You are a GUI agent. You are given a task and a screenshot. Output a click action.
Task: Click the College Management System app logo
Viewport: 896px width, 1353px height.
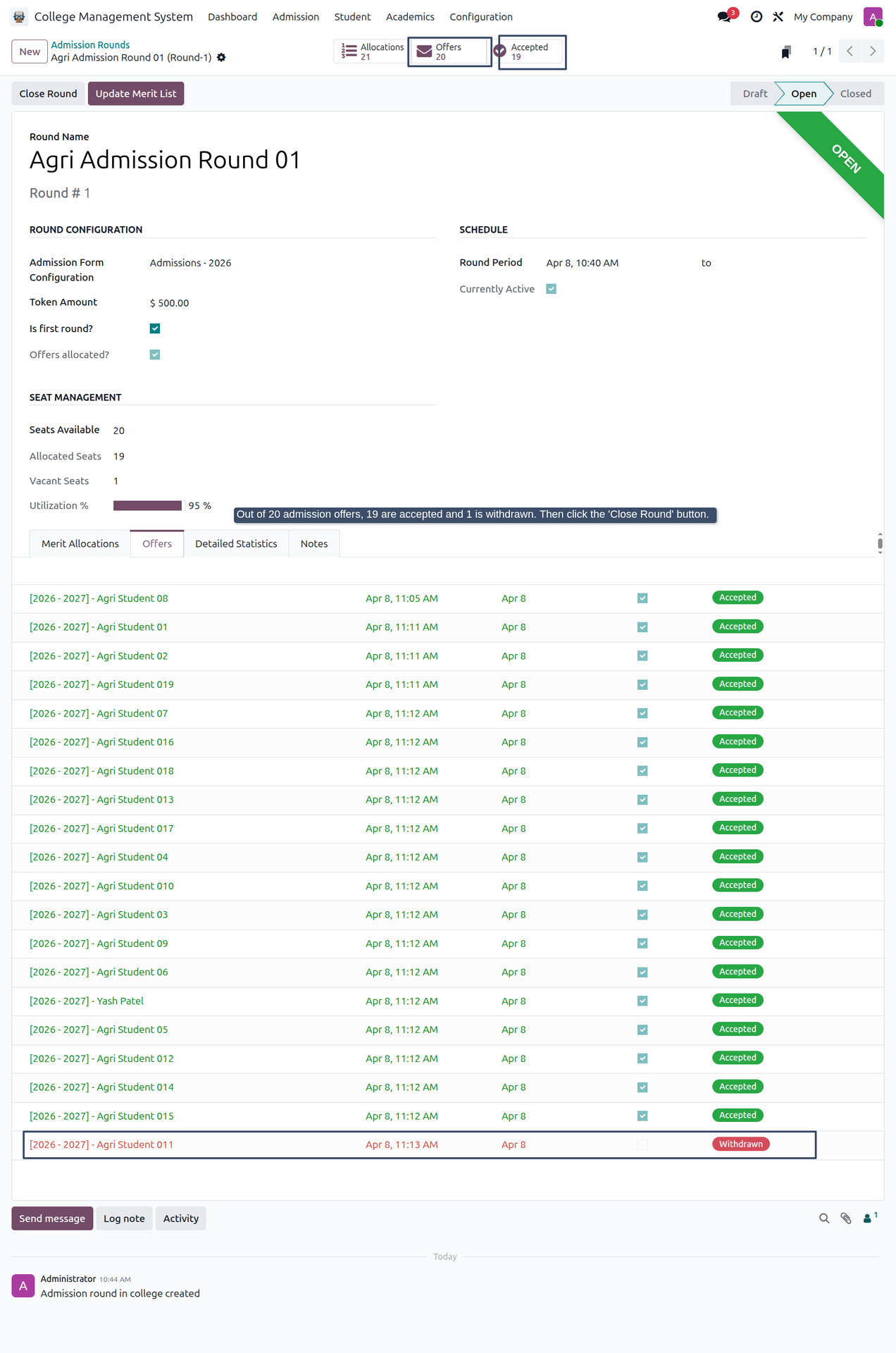click(19, 16)
